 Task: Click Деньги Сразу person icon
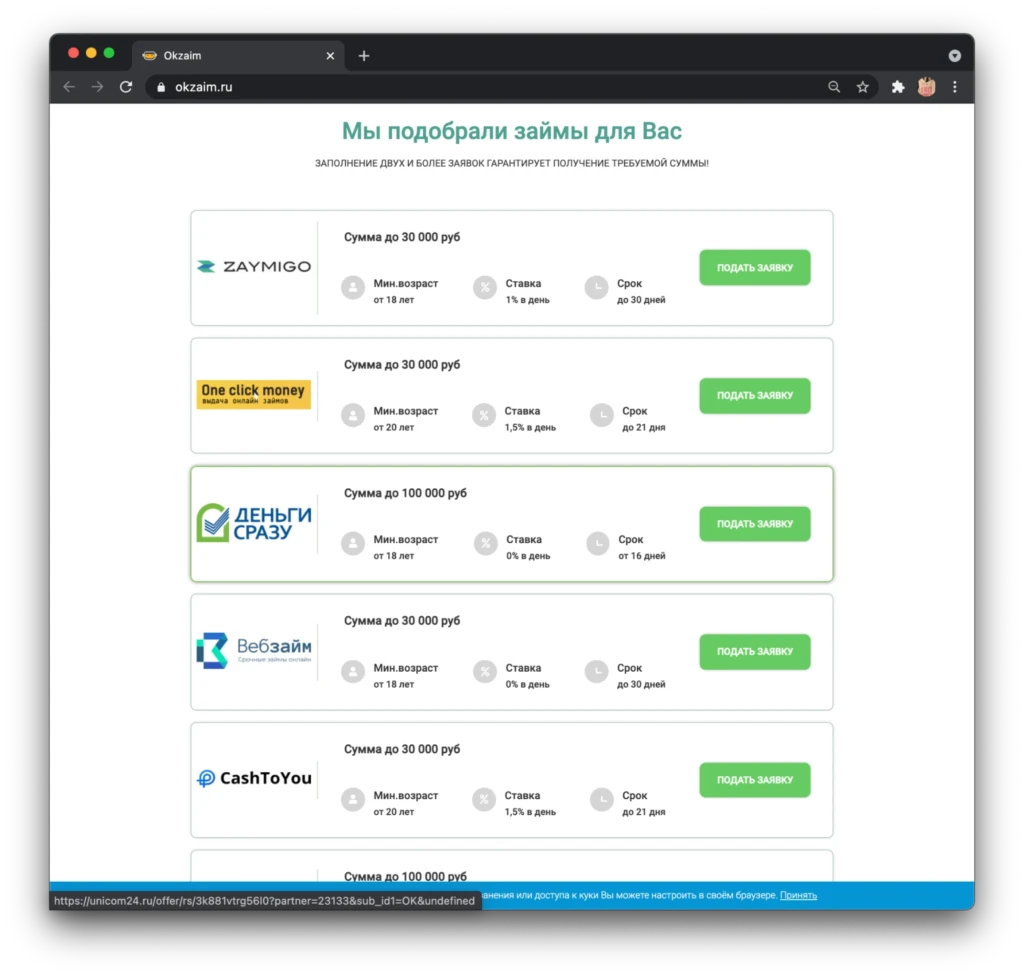pyautogui.click(x=353, y=544)
